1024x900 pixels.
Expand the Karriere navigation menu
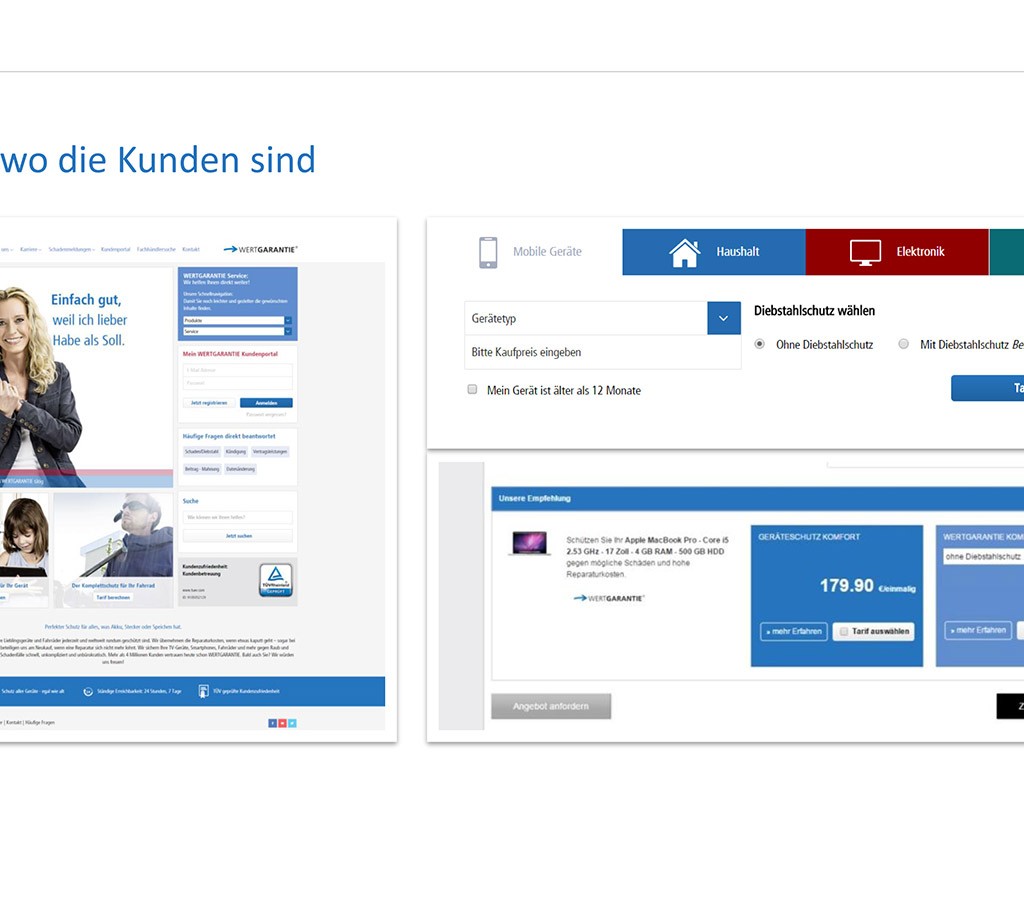[x=30, y=249]
